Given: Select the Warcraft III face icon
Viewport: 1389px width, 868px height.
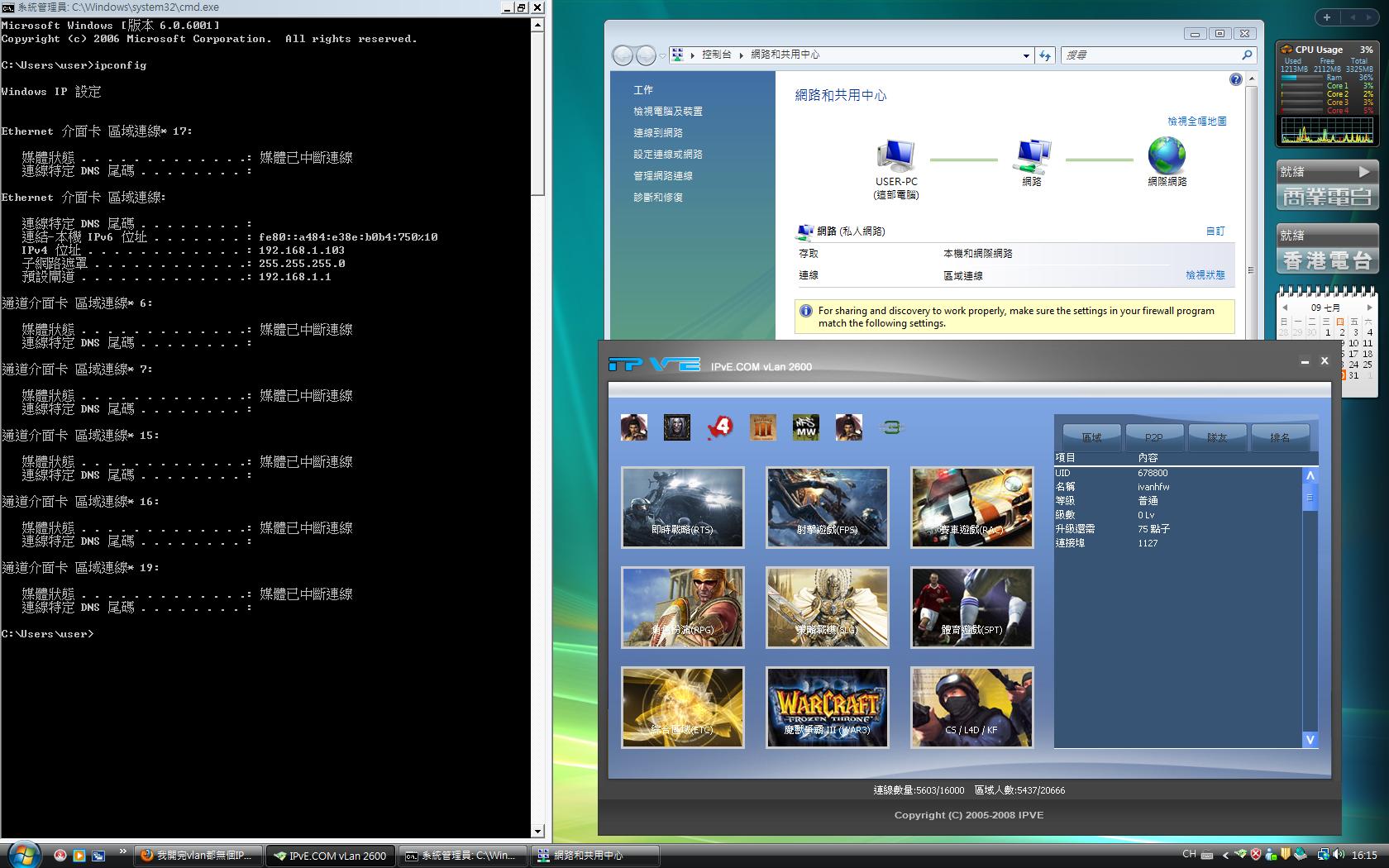Looking at the screenshot, I should [676, 427].
